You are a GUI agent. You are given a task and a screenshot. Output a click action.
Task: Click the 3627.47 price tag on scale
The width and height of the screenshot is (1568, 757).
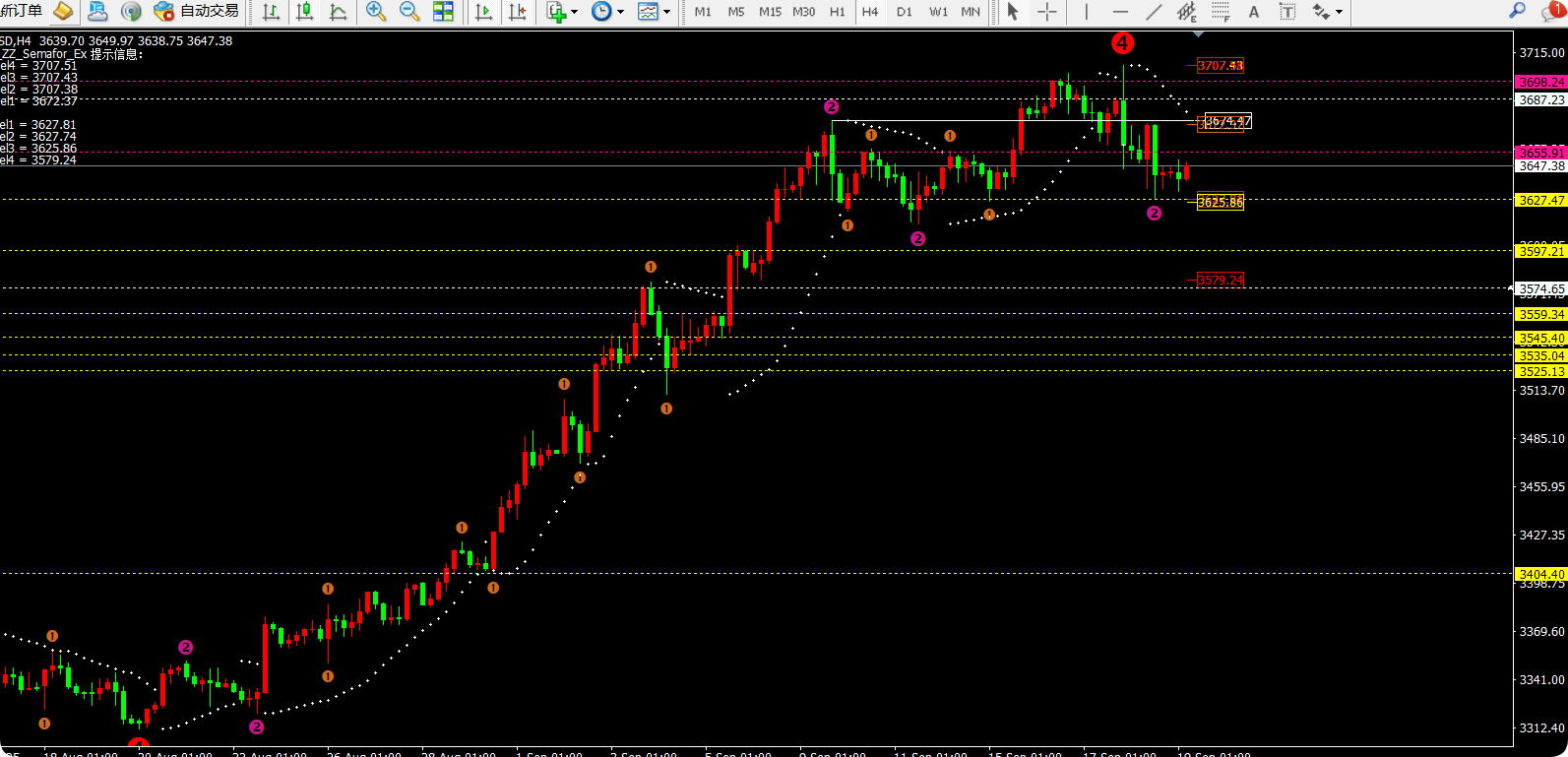(x=1541, y=200)
